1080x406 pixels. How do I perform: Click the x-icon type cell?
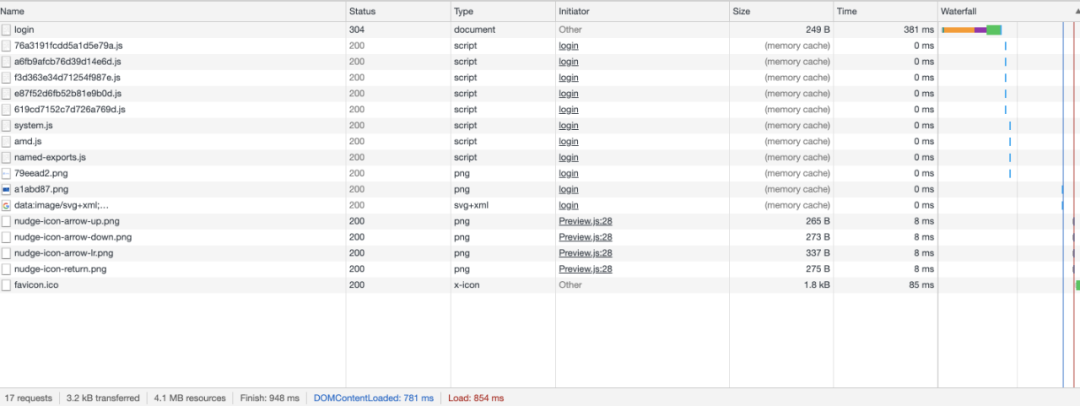[x=468, y=285]
